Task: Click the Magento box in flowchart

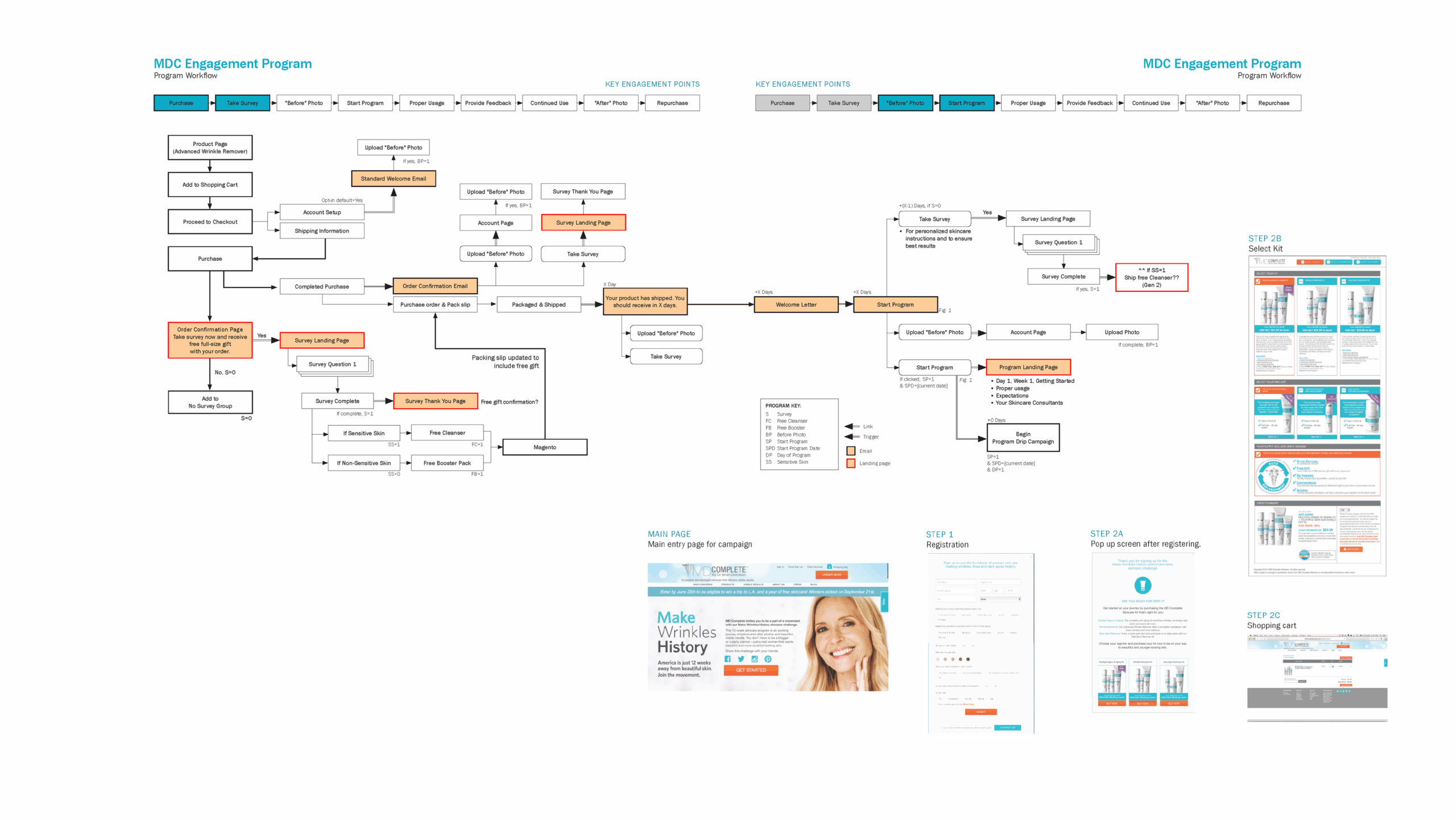Action: 544,447
